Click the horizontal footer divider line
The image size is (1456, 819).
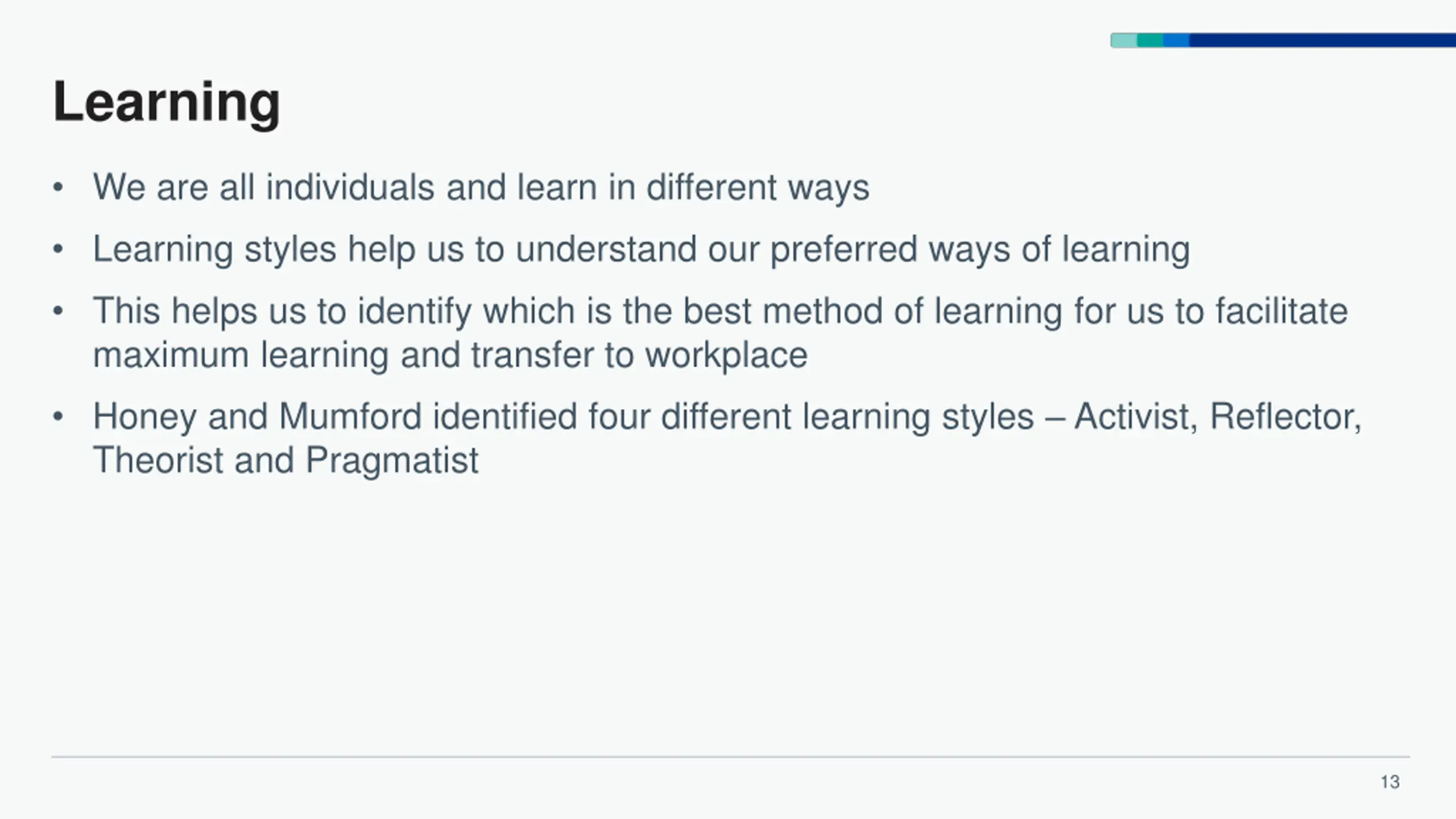click(x=731, y=757)
